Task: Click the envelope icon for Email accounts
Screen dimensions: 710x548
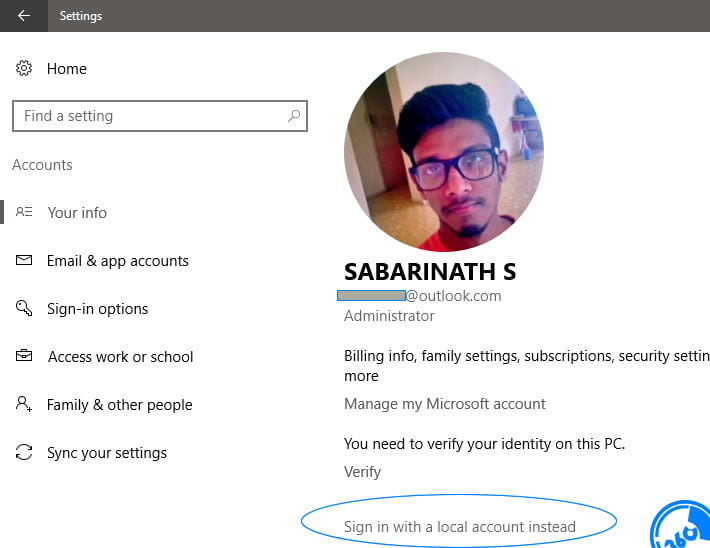Action: [x=24, y=260]
